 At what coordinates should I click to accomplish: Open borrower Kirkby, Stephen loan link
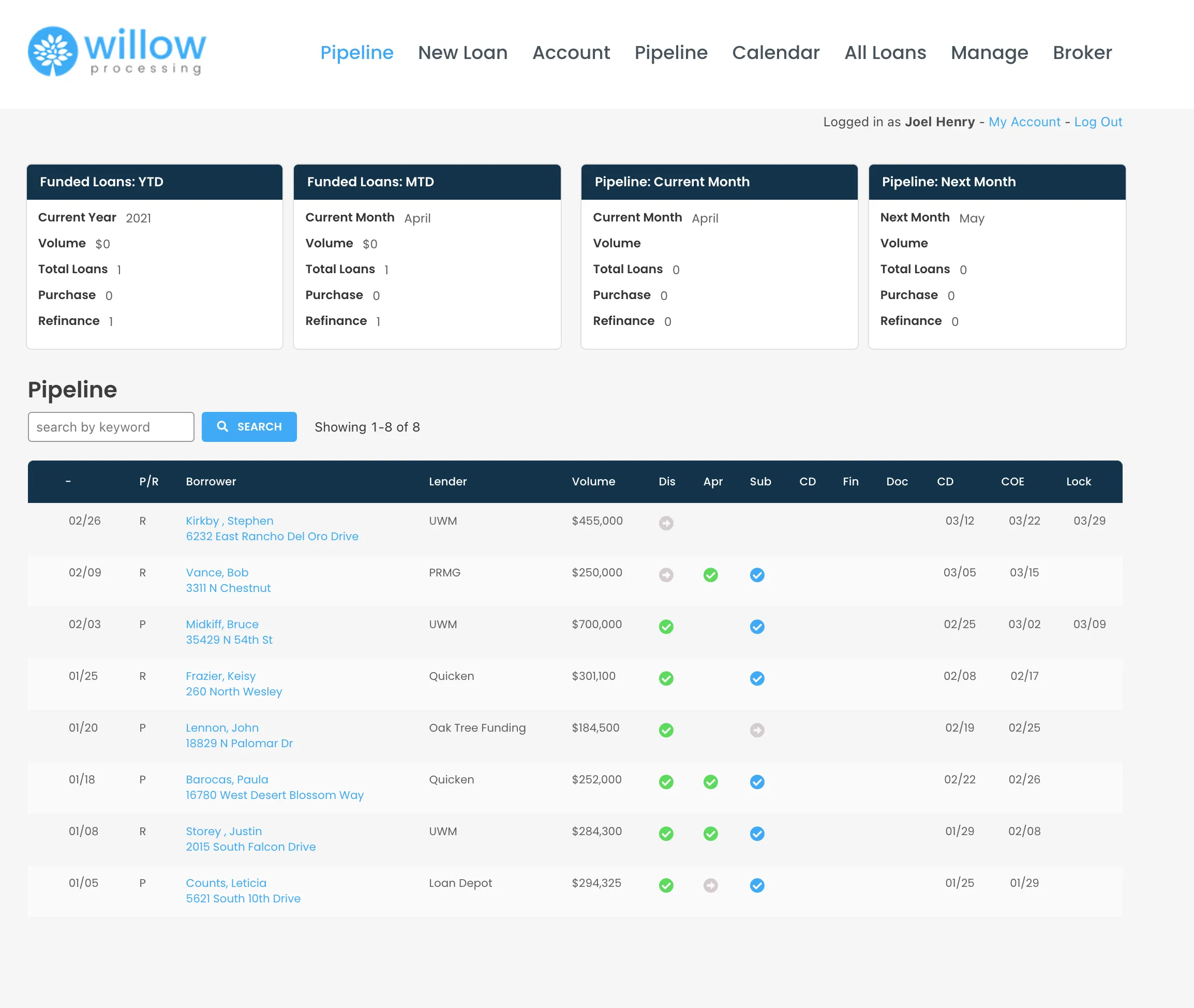tap(230, 521)
